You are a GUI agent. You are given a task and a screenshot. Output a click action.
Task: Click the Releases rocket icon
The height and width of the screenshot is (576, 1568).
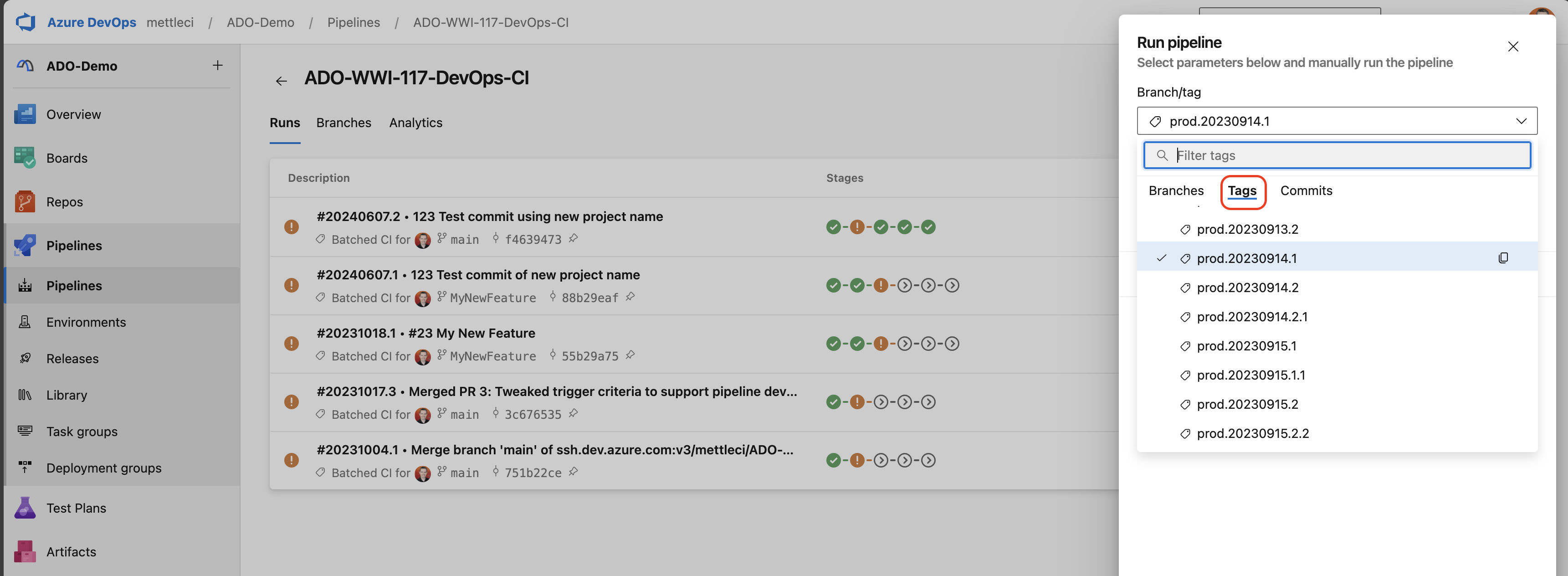(25, 359)
